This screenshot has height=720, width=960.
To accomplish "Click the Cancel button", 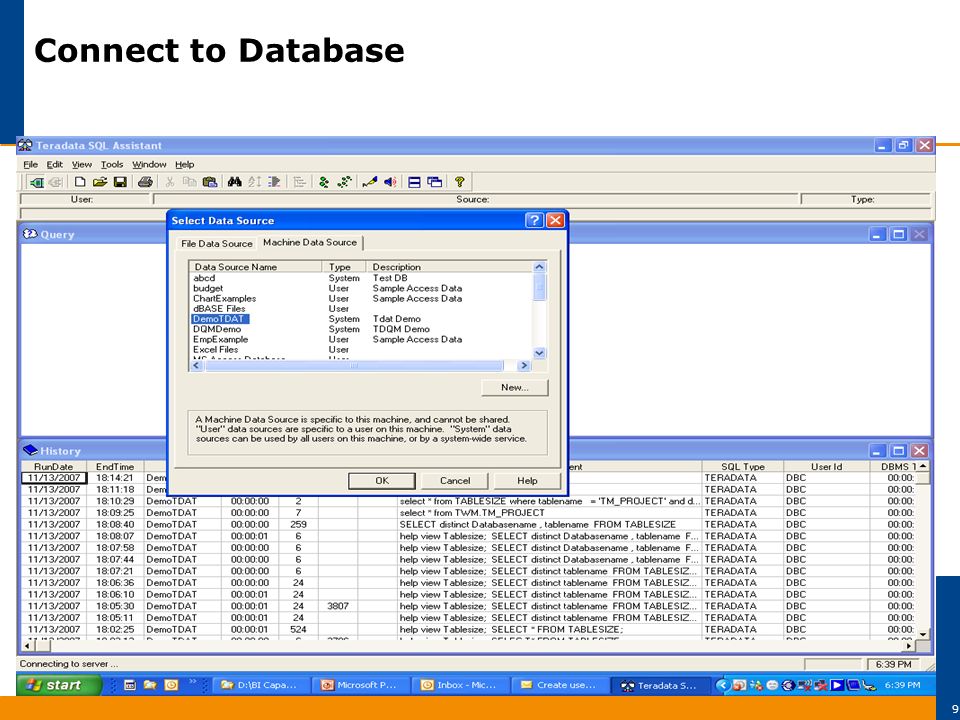I will [x=455, y=481].
